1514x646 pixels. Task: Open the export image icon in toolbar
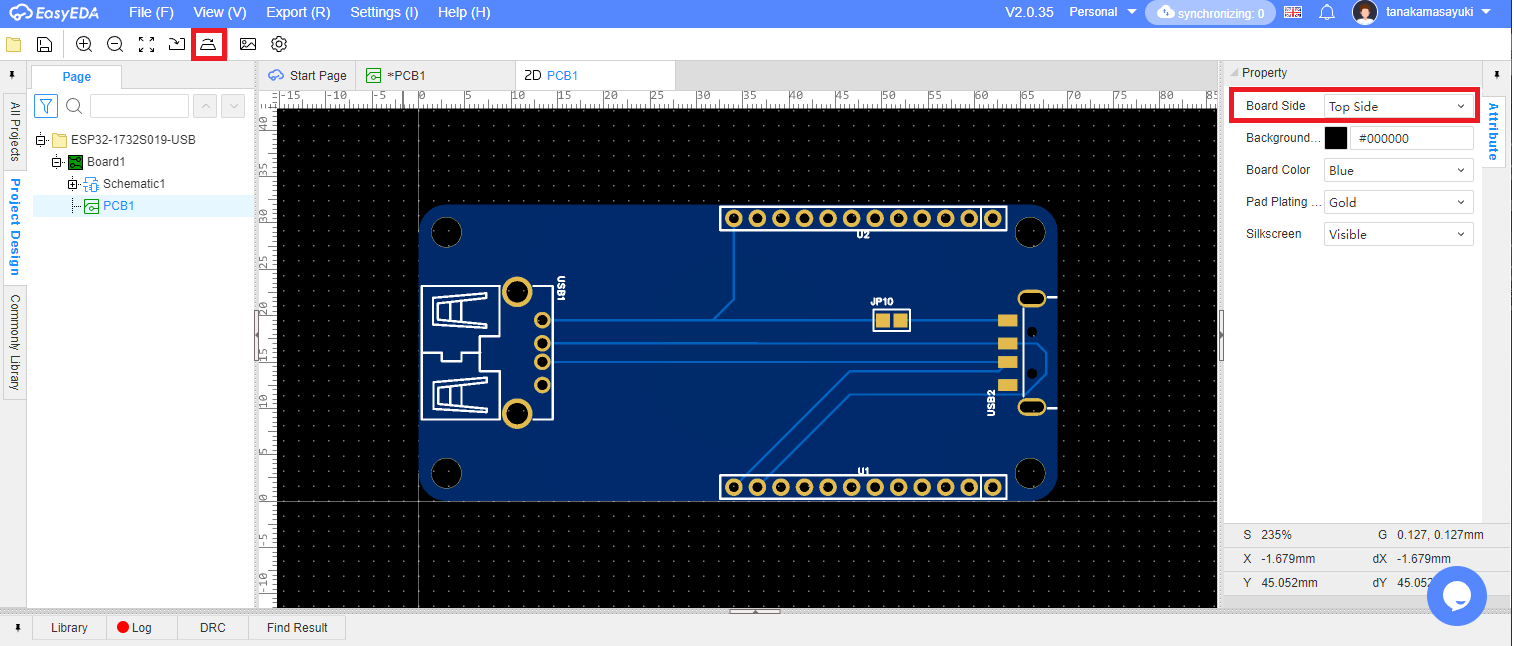[248, 44]
